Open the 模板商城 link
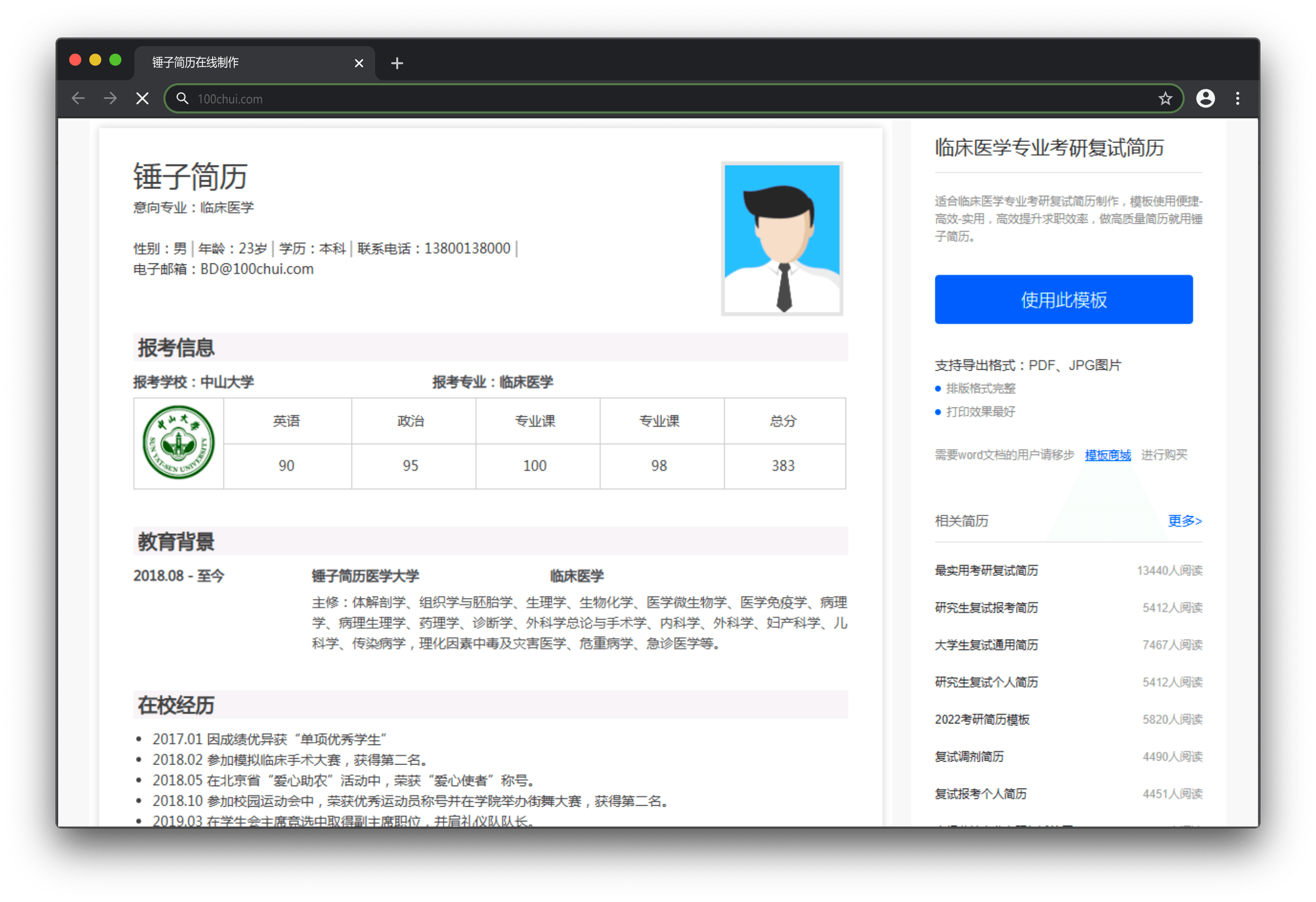The width and height of the screenshot is (1316, 902). 1107,455
